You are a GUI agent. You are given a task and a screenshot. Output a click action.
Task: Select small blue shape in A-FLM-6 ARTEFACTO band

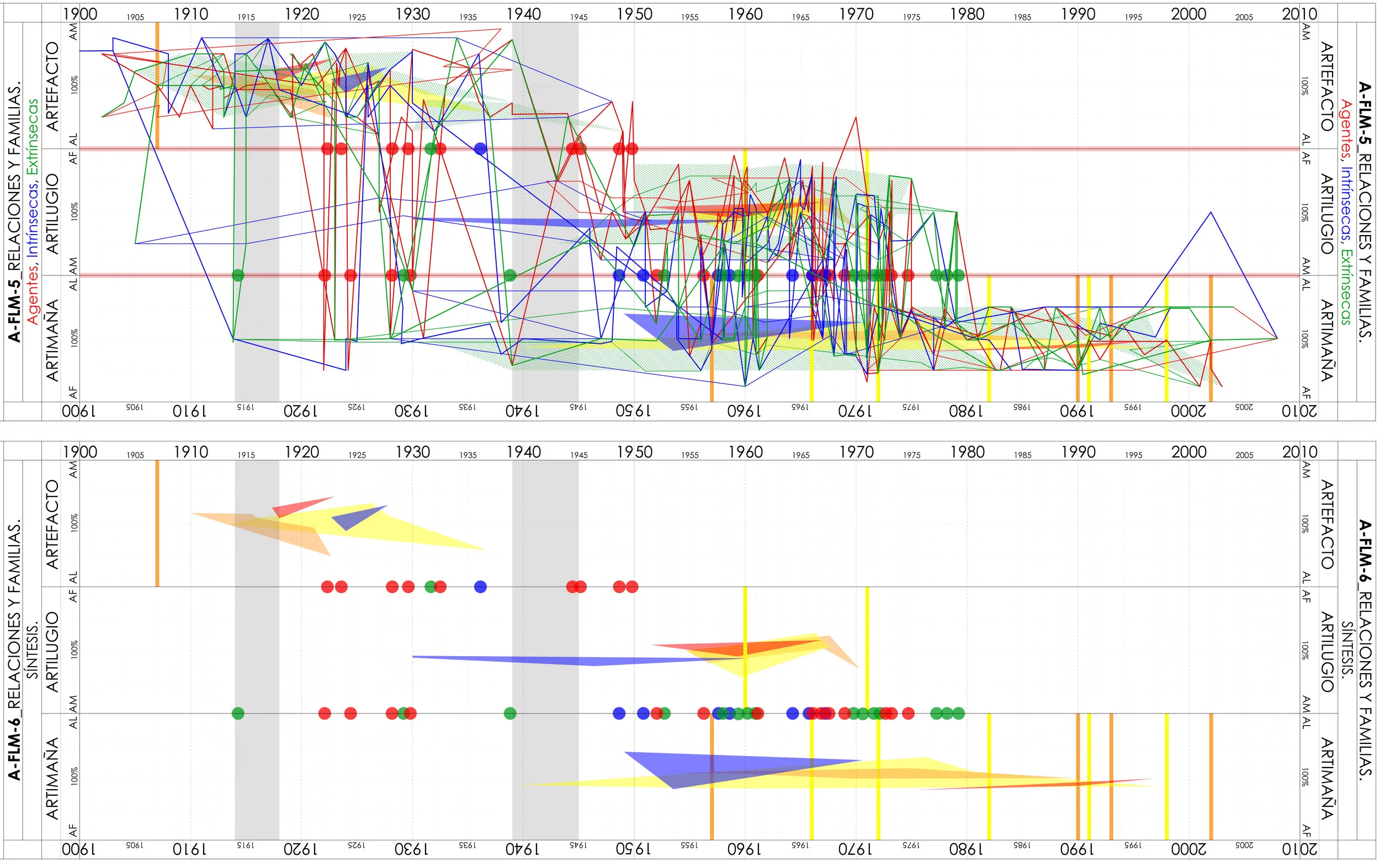coord(357,517)
